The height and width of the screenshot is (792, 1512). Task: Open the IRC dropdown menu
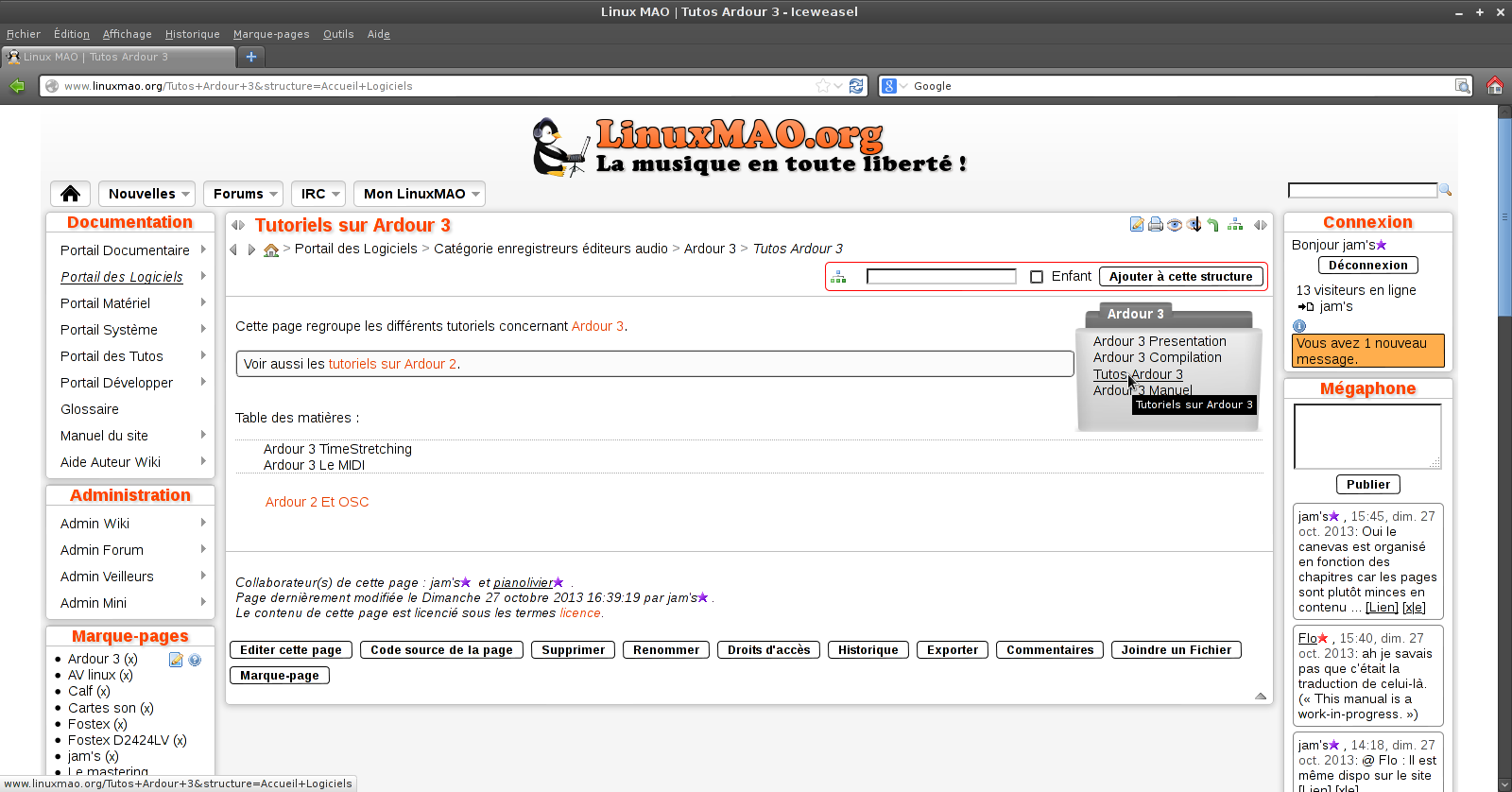coord(318,194)
